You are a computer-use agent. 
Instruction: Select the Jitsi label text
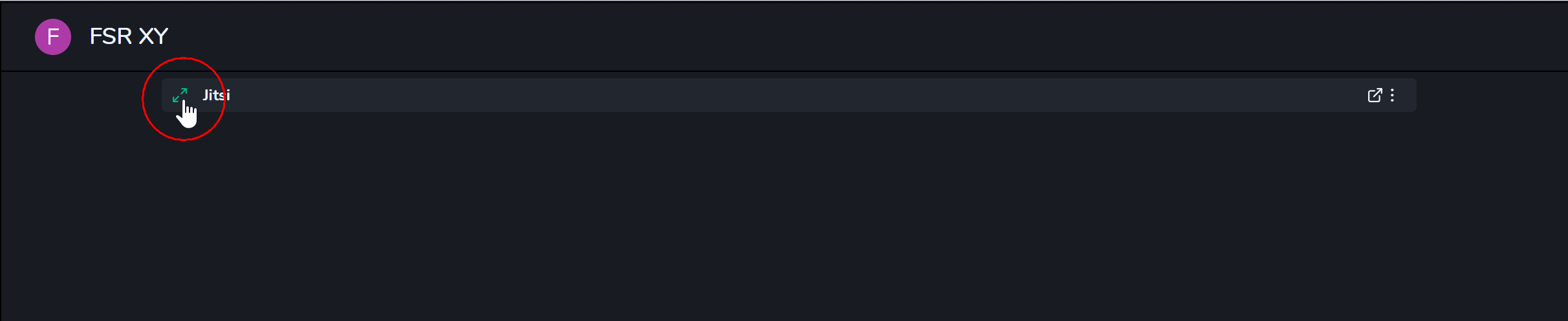point(217,95)
